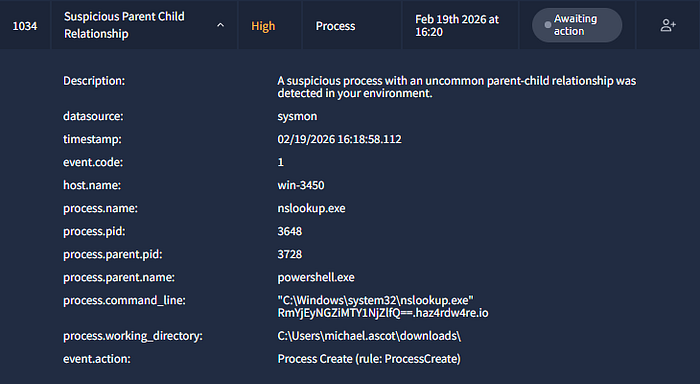This screenshot has width=700, height=384.
Task: Click the event.action Process Create value
Action: [x=369, y=359]
